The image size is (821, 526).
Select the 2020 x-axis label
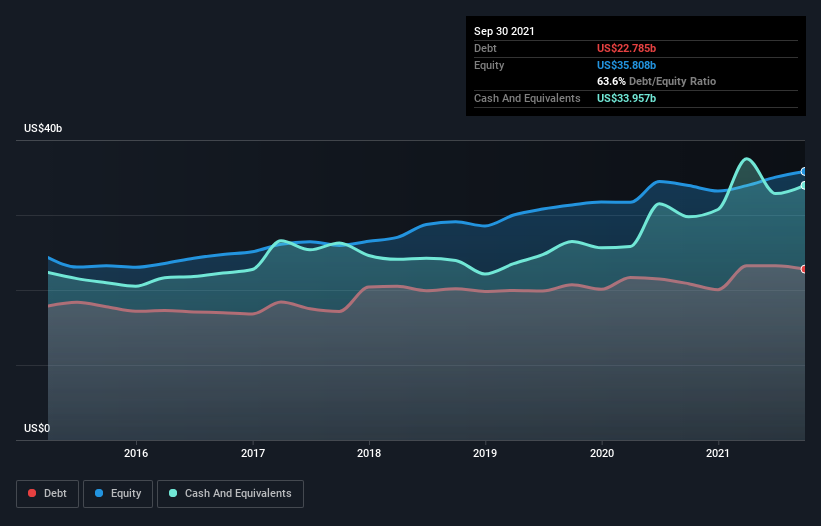[x=602, y=453]
